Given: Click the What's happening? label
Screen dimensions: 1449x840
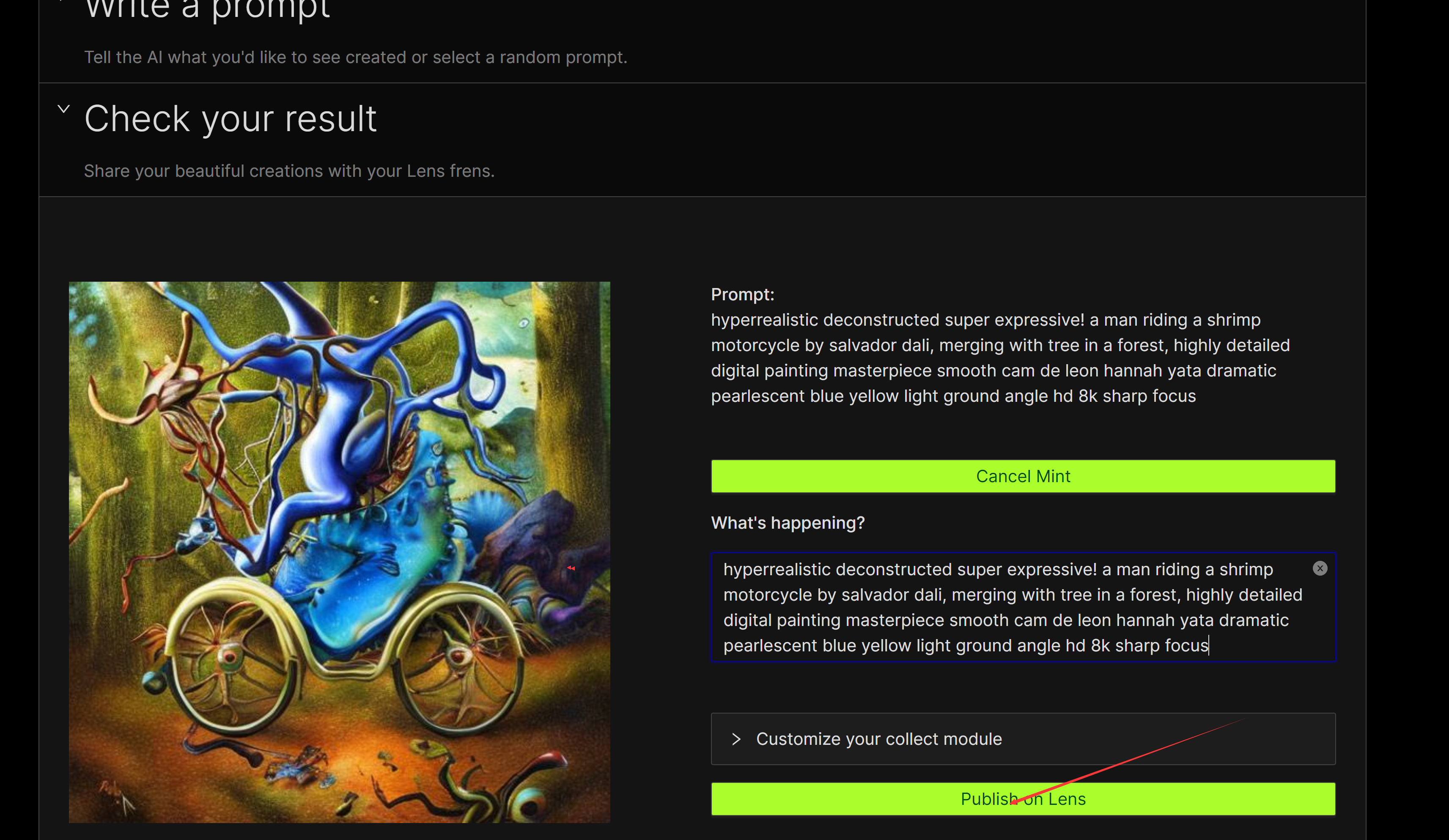Looking at the screenshot, I should 788,523.
